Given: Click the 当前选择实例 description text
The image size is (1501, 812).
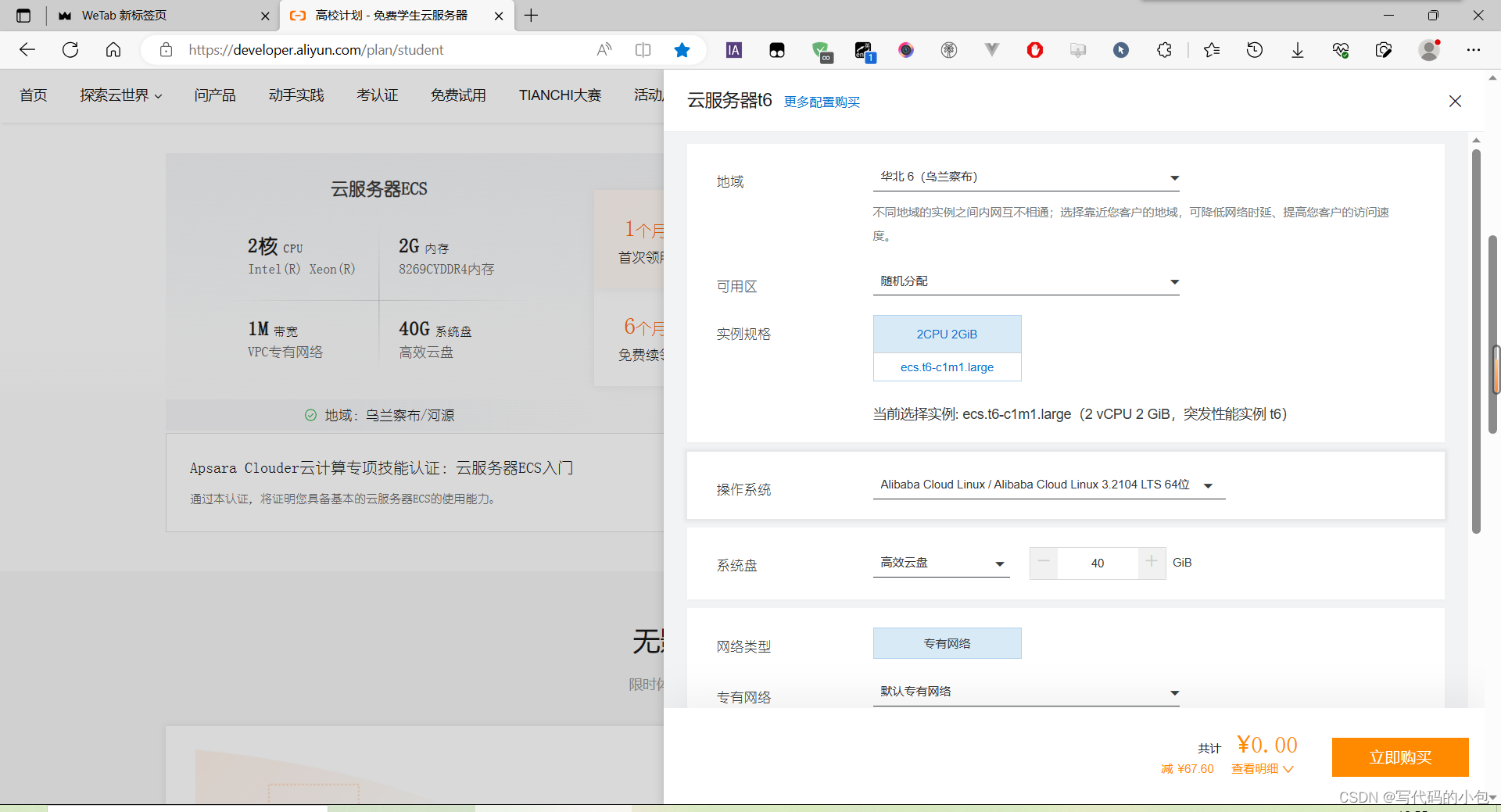Looking at the screenshot, I should [1080, 414].
